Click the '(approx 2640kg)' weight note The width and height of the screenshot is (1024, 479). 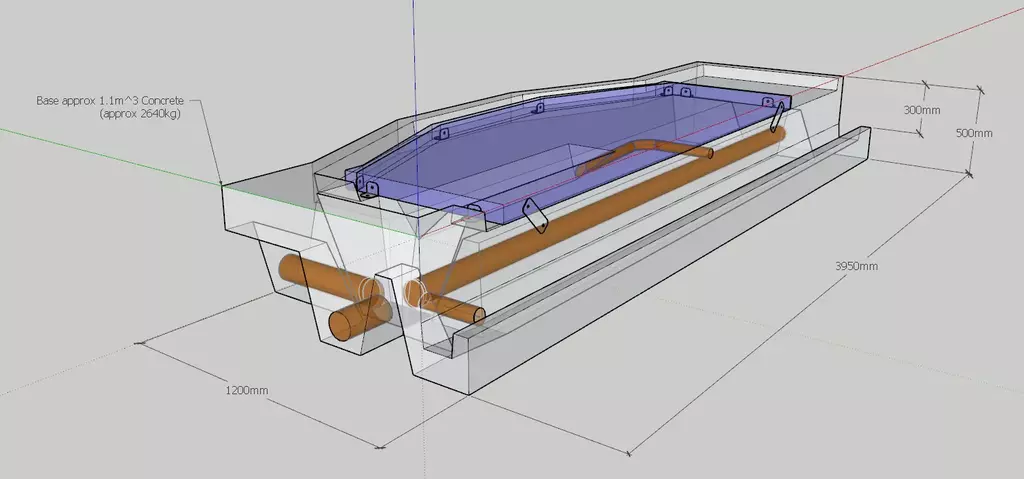140,114
